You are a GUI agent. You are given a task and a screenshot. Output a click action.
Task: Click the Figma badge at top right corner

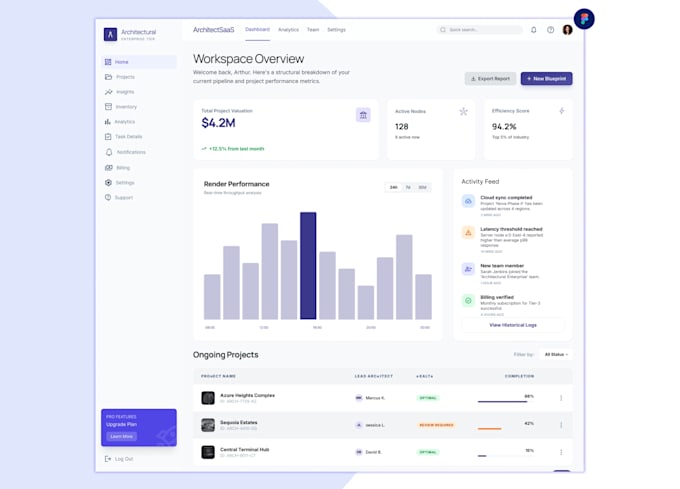click(584, 19)
